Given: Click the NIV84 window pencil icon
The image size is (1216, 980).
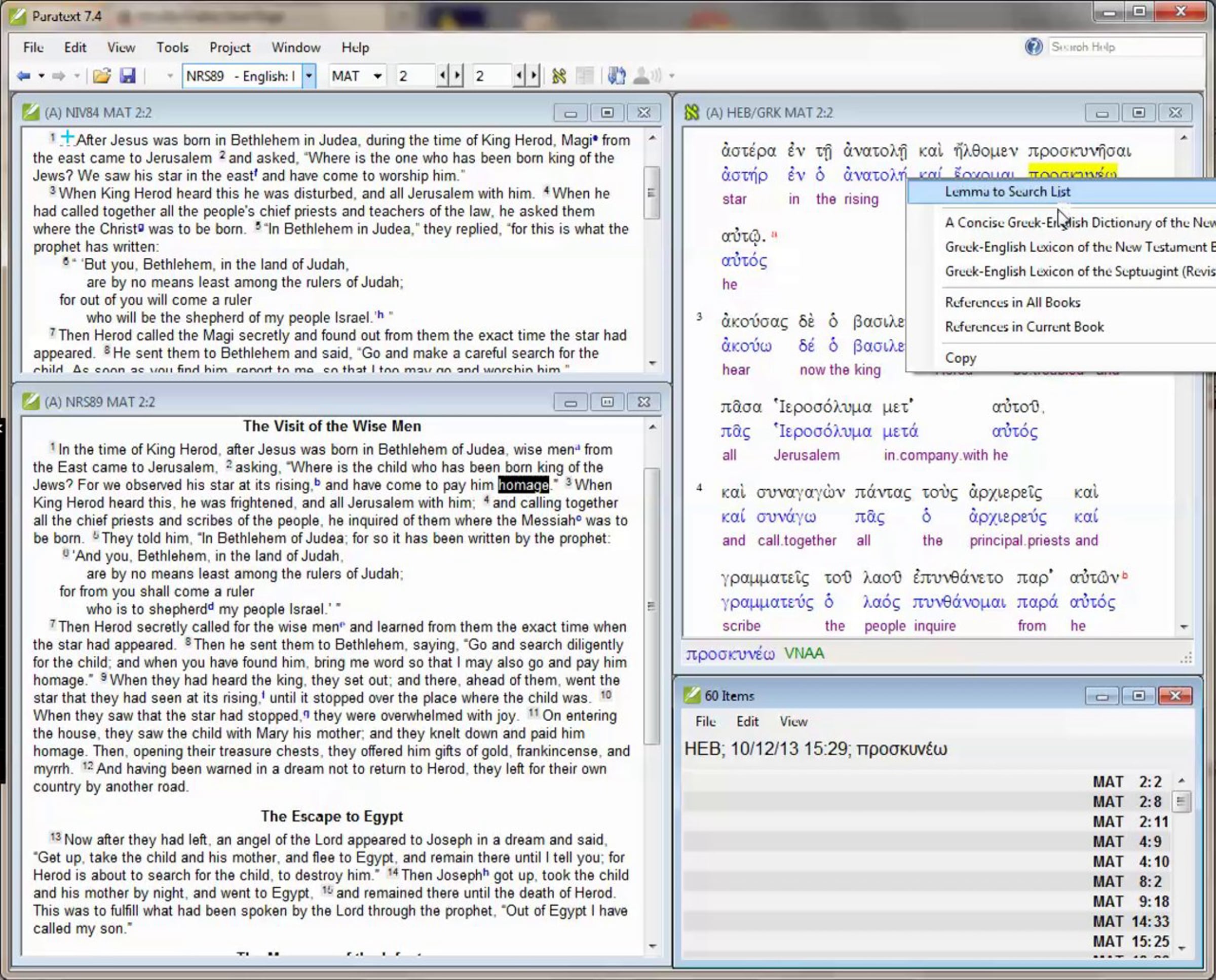Looking at the screenshot, I should point(30,112).
